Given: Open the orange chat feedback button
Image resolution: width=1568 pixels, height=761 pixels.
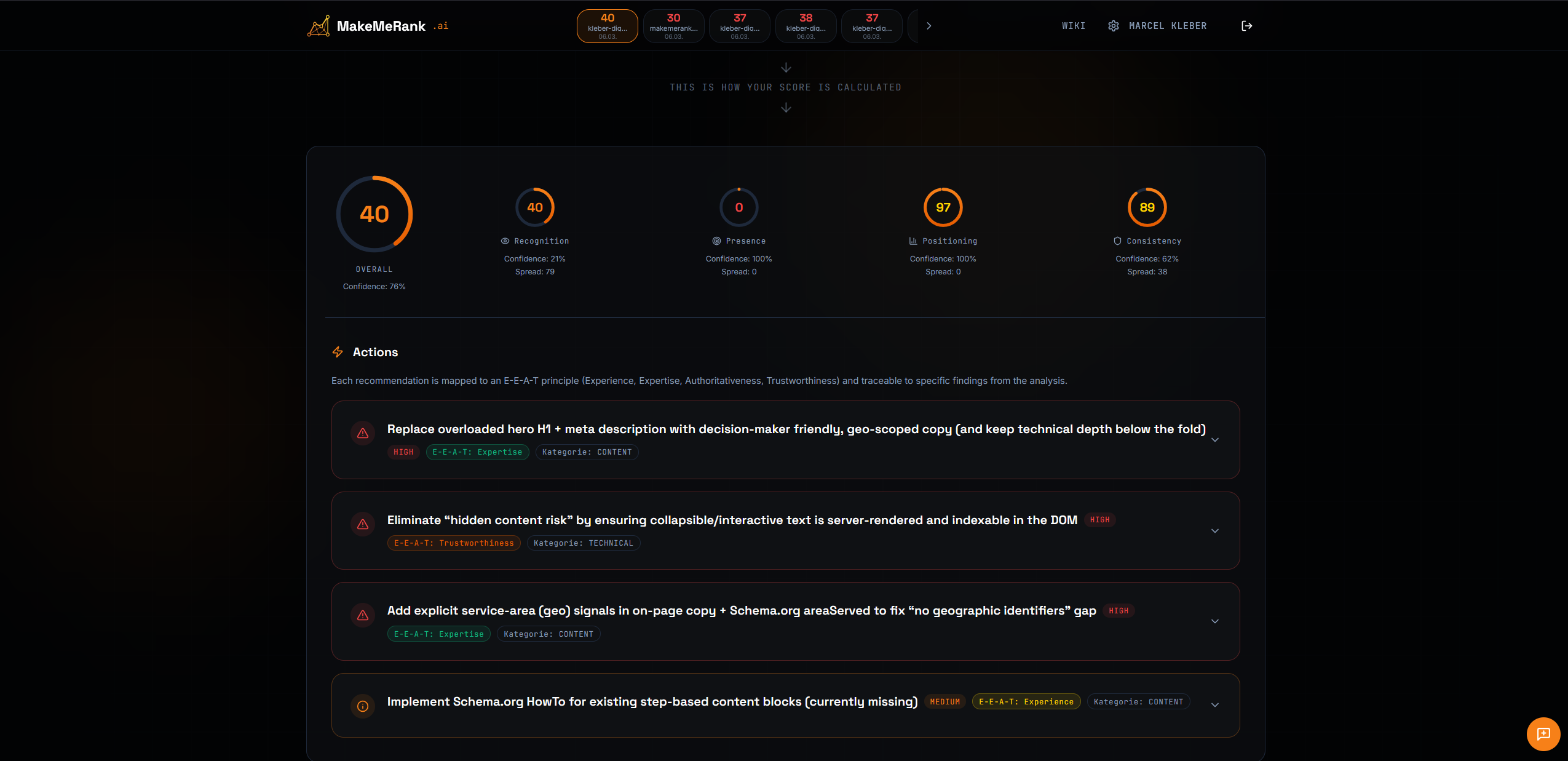Looking at the screenshot, I should pyautogui.click(x=1543, y=733).
